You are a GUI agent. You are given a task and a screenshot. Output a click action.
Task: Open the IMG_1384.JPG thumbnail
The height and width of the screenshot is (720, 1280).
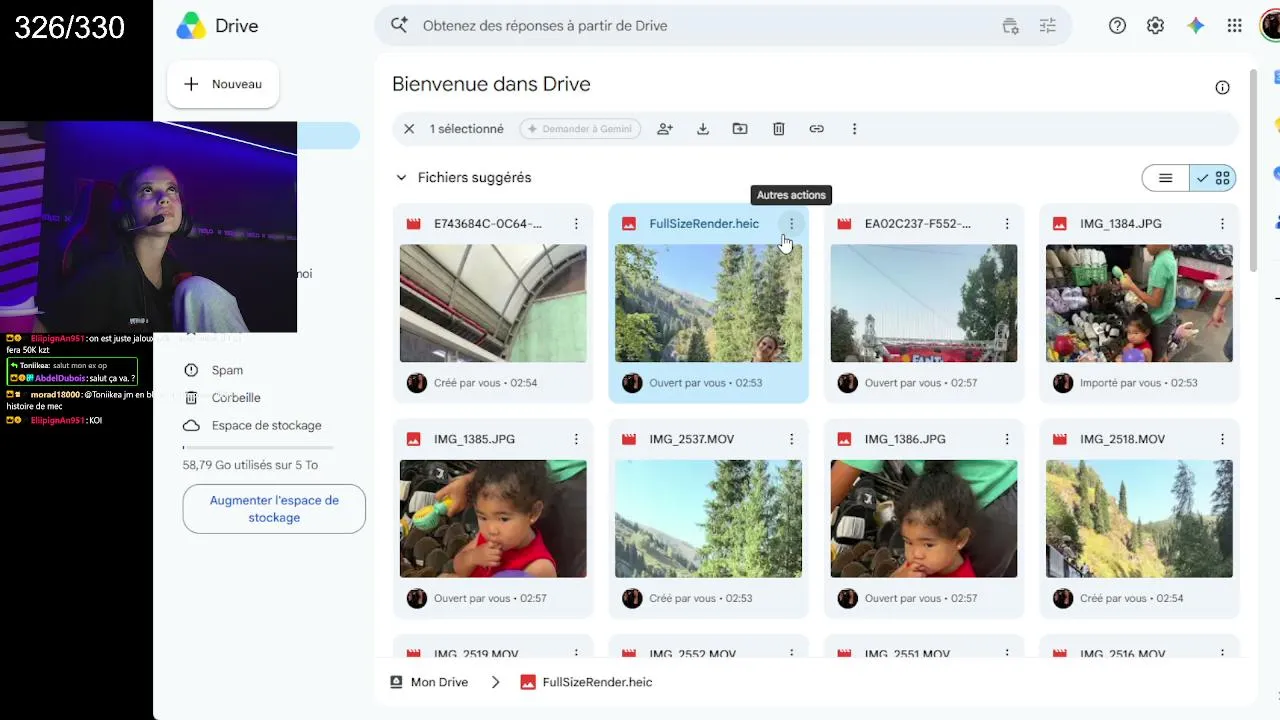pos(1139,303)
